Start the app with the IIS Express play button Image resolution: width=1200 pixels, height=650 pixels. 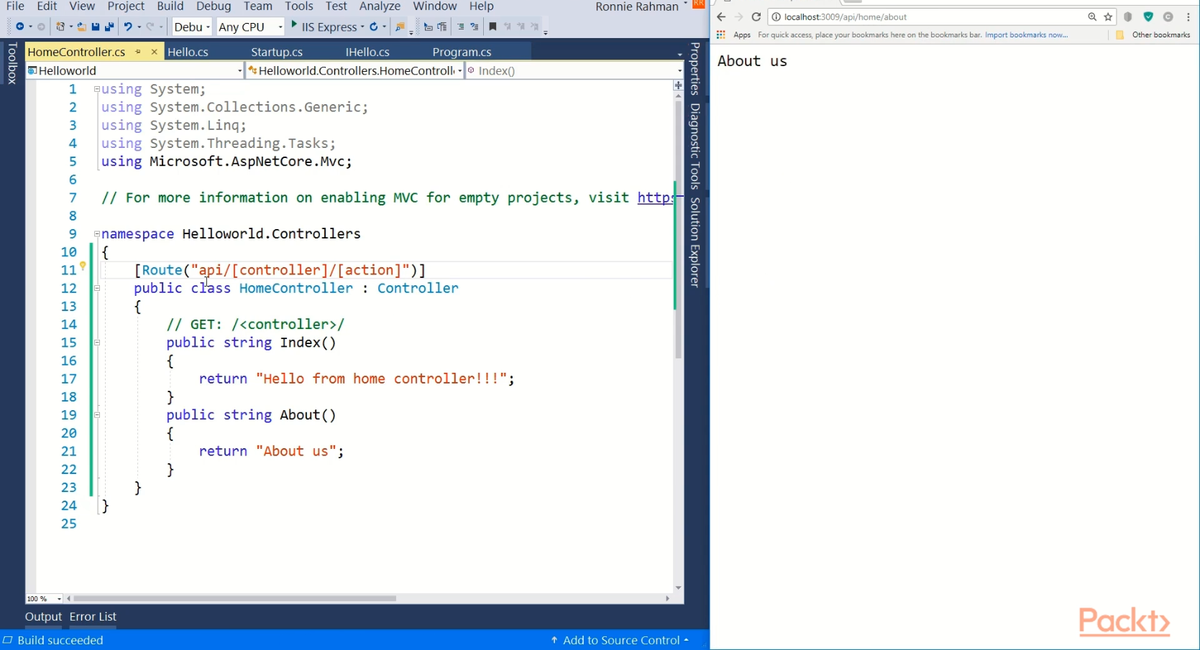(294, 25)
